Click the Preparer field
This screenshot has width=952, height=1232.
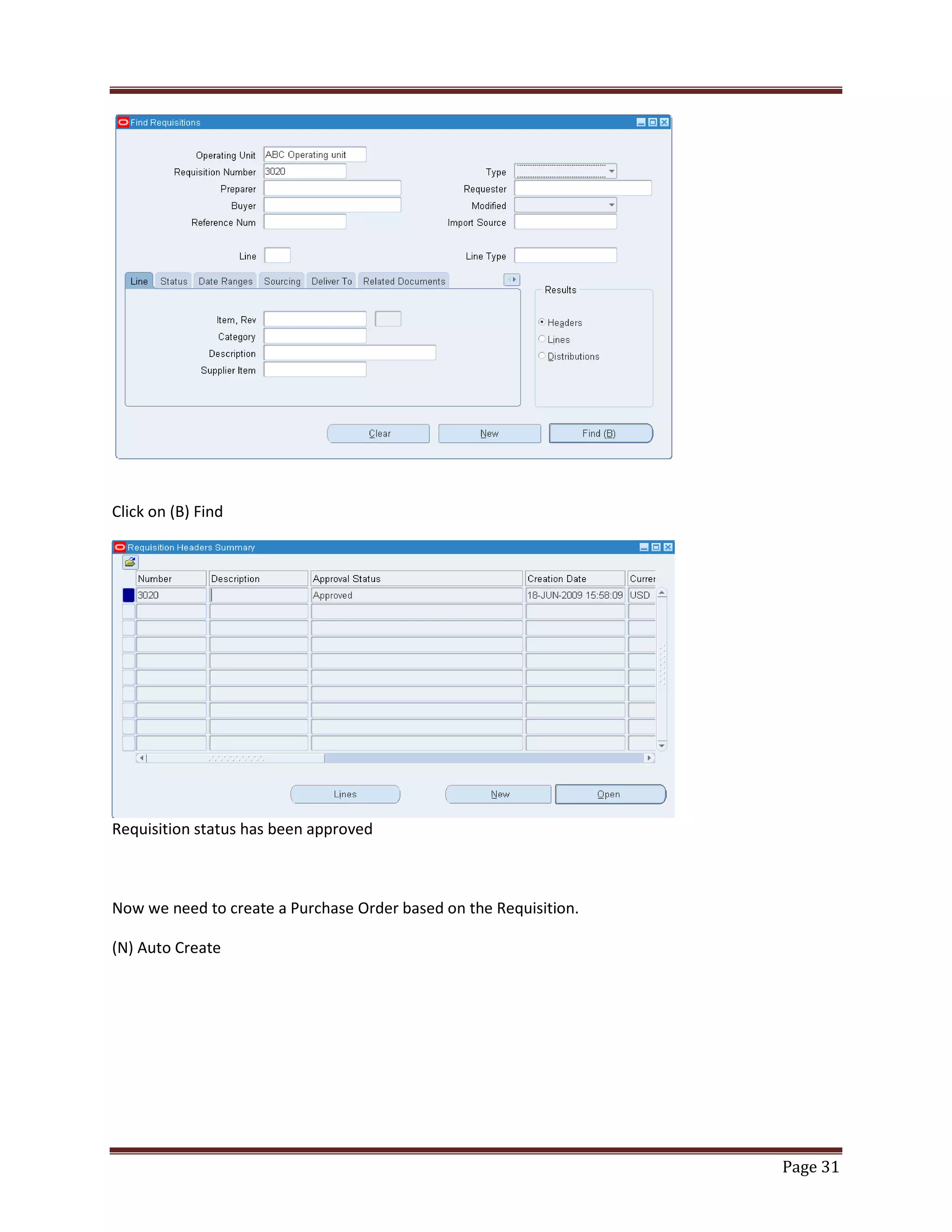(x=332, y=188)
